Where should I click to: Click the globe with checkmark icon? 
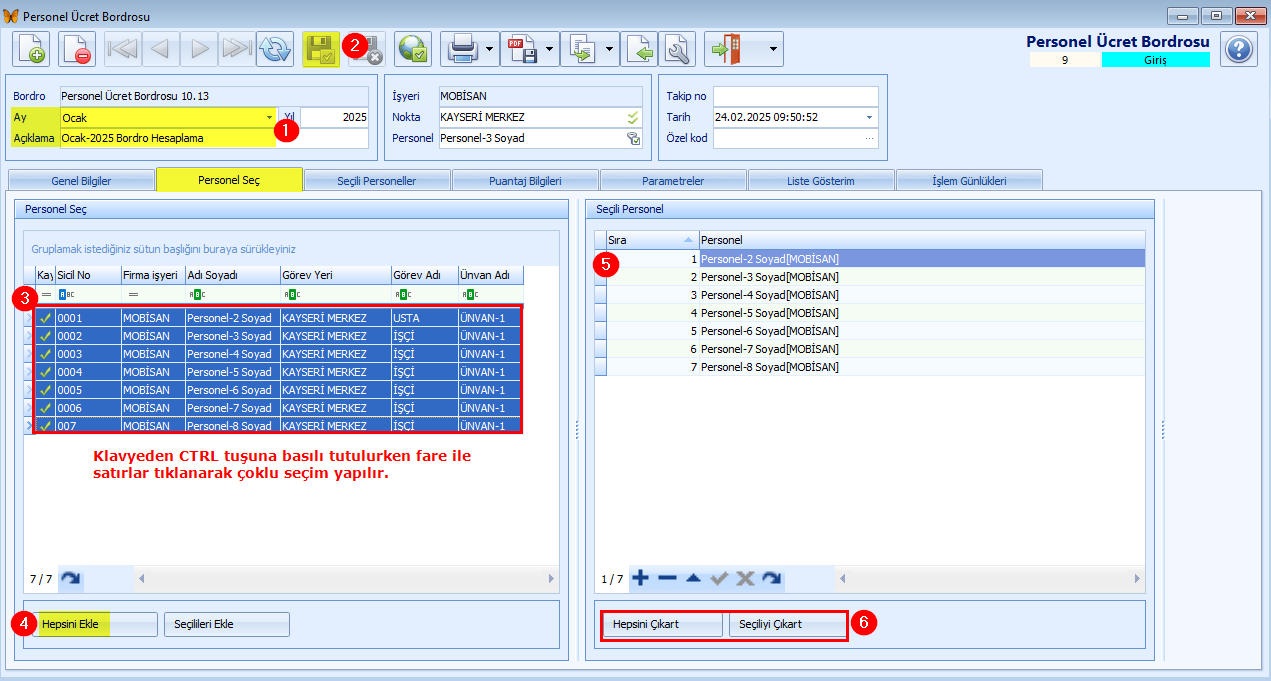pos(413,49)
